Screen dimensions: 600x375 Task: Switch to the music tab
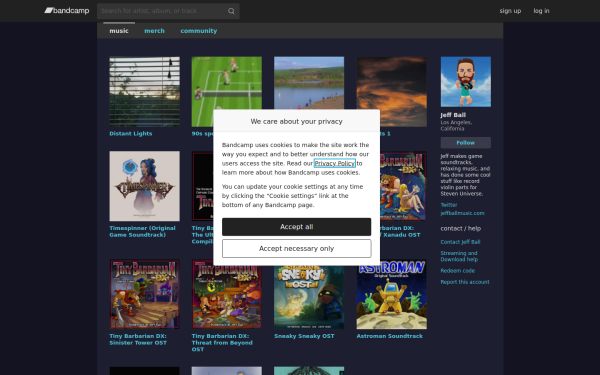pos(119,31)
